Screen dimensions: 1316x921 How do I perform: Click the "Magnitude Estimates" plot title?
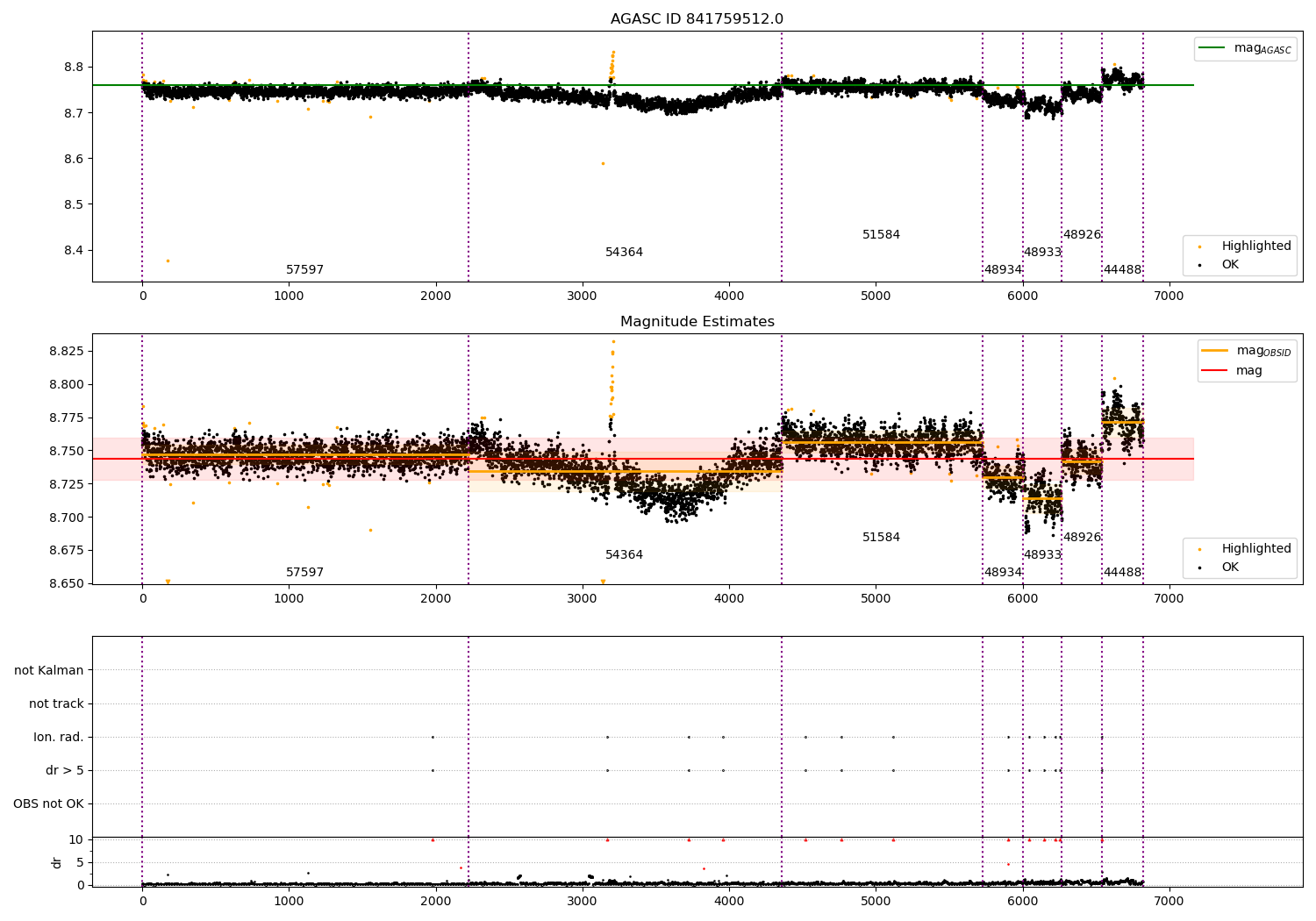(697, 322)
